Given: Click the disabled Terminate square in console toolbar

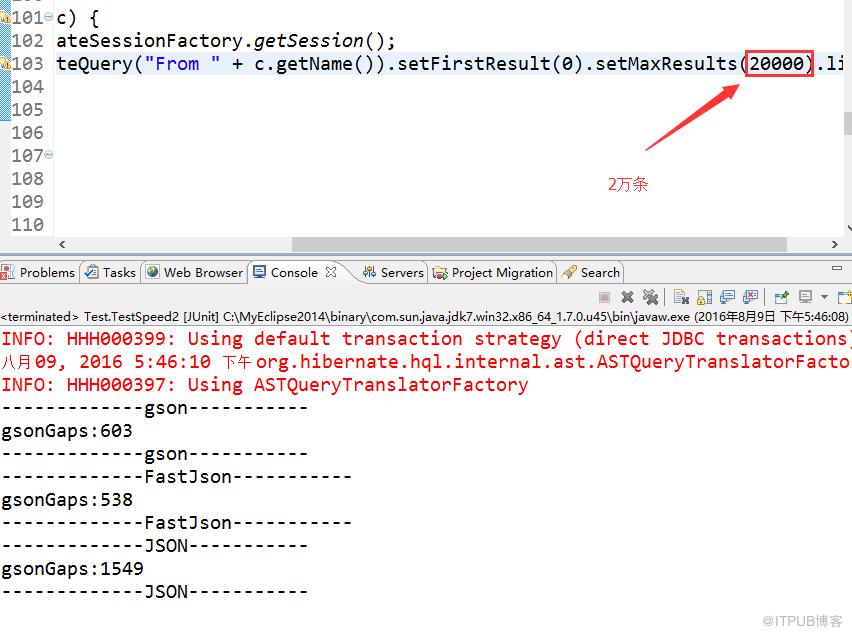Looking at the screenshot, I should pos(604,297).
